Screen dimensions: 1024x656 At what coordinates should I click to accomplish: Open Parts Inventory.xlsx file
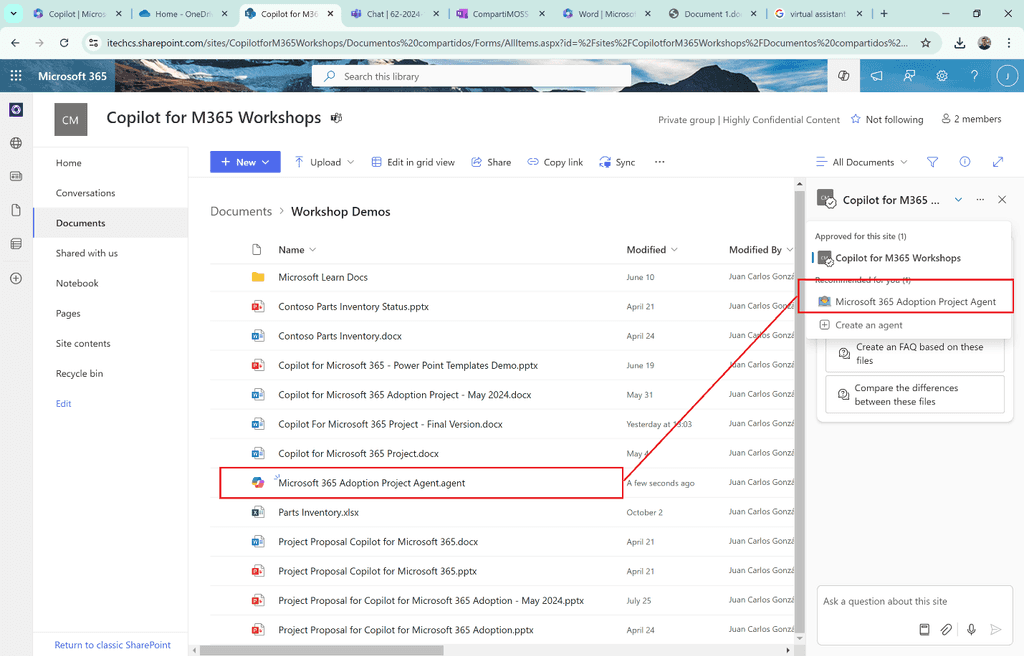click(318, 512)
